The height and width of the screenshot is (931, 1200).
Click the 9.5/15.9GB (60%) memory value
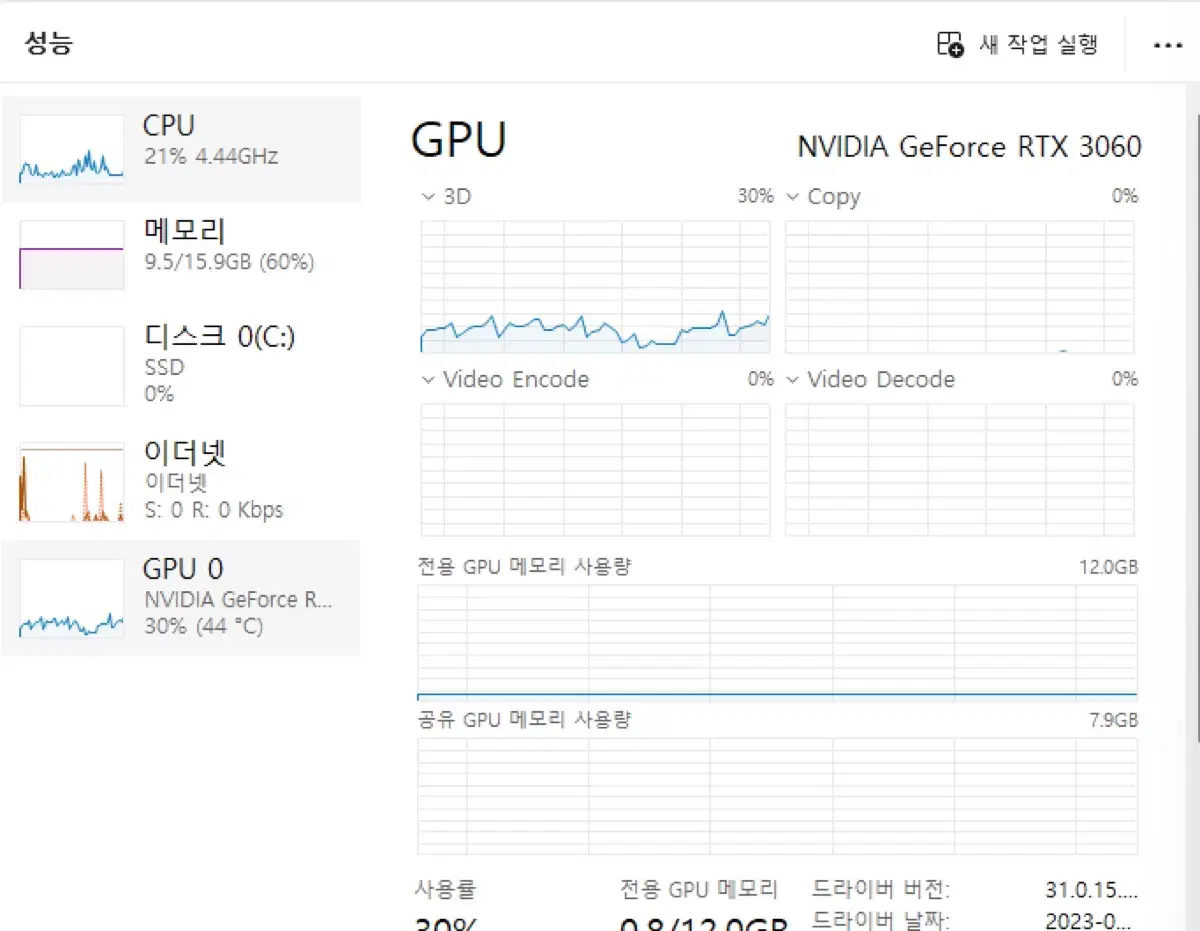click(x=229, y=263)
